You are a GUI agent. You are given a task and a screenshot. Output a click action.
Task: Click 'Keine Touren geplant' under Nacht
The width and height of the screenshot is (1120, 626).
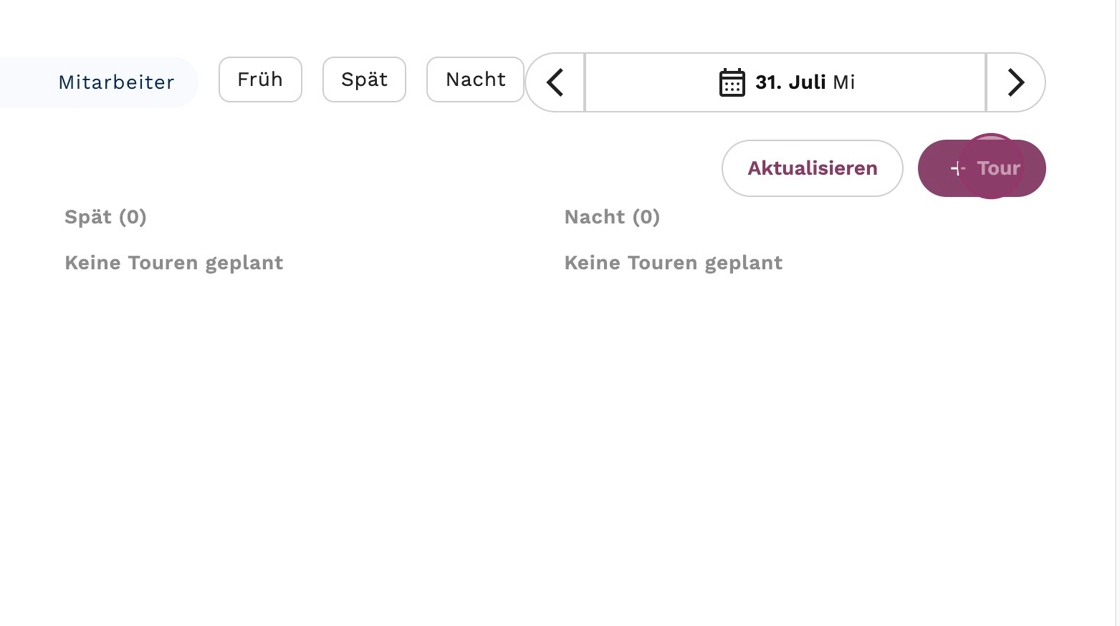point(673,263)
